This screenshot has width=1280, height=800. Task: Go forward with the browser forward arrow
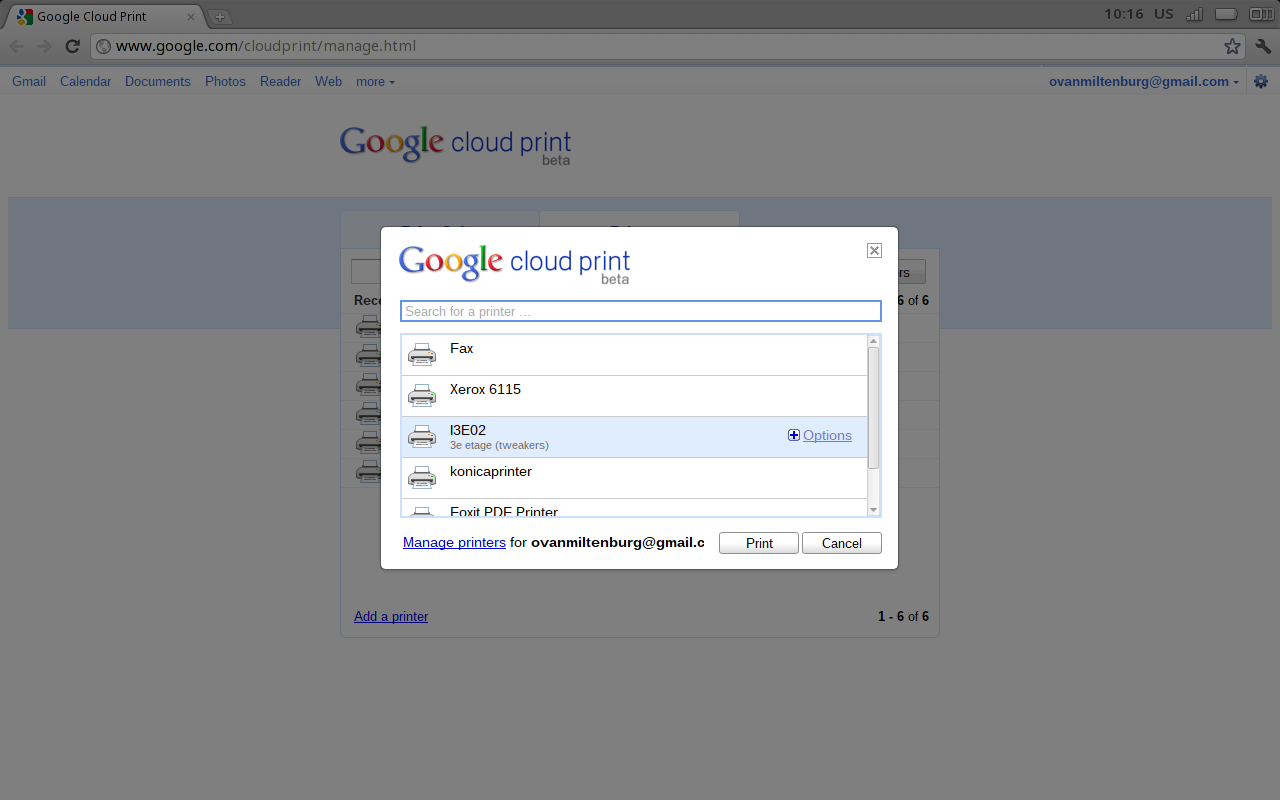(x=44, y=46)
